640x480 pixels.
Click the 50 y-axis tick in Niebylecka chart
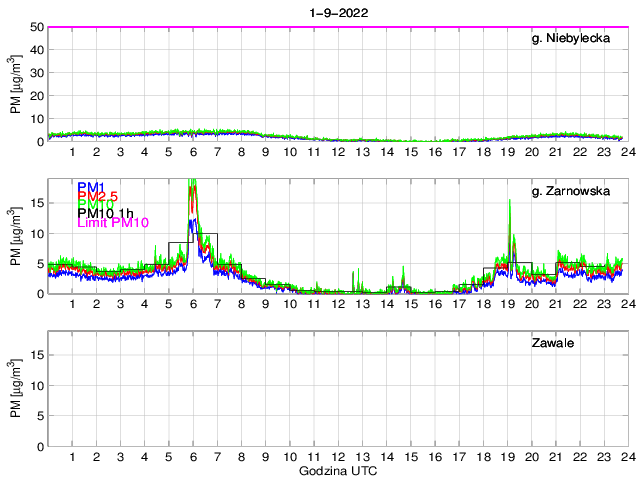tap(37, 27)
